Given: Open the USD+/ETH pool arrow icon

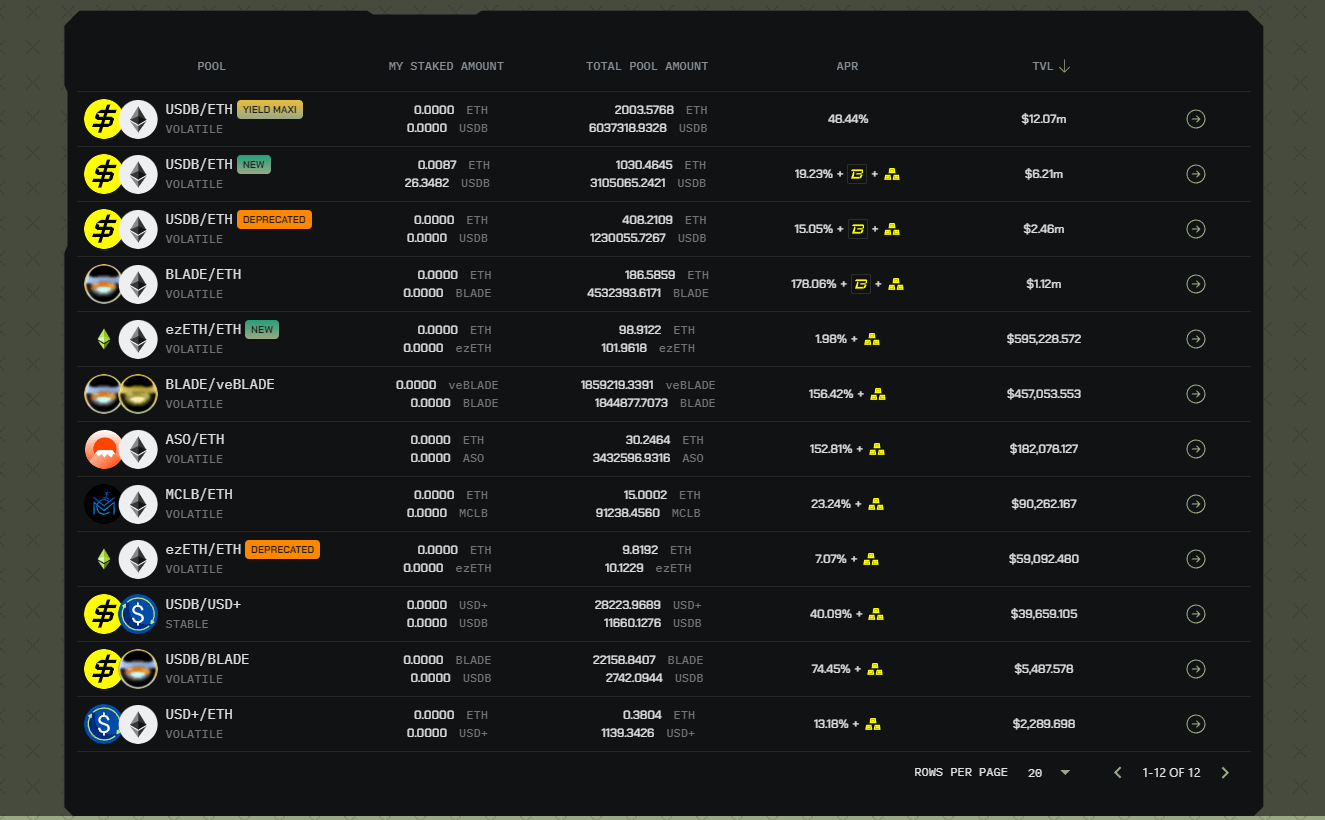Looking at the screenshot, I should coord(1195,724).
